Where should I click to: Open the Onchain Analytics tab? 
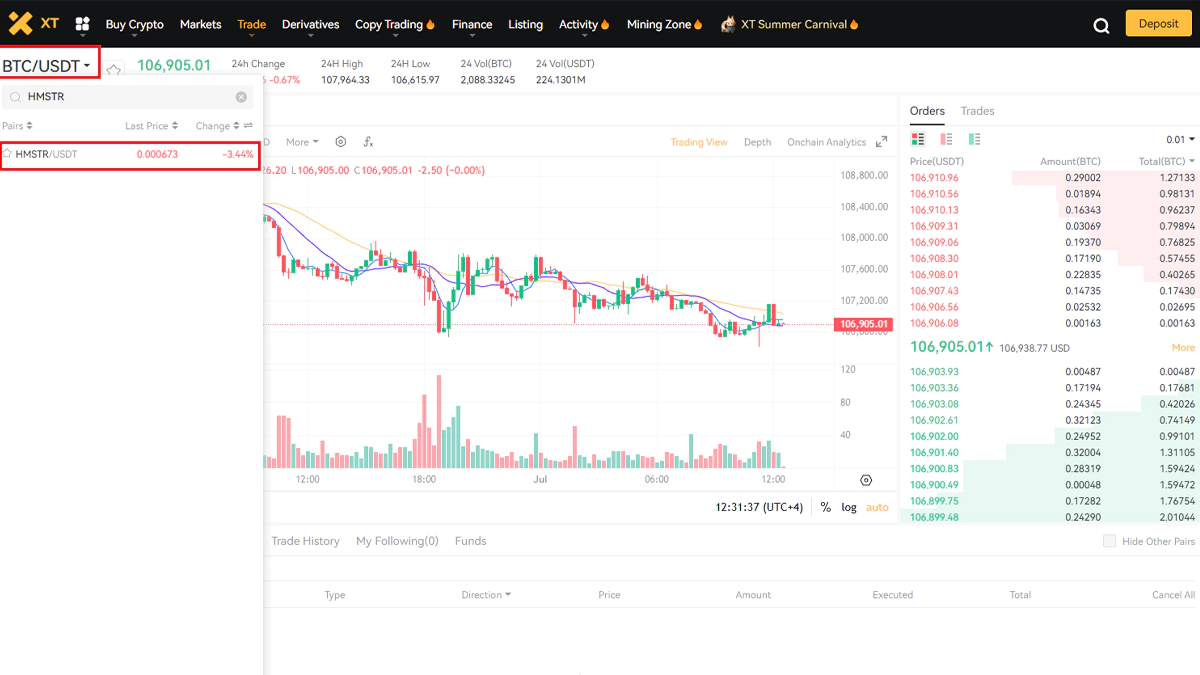[x=826, y=142]
